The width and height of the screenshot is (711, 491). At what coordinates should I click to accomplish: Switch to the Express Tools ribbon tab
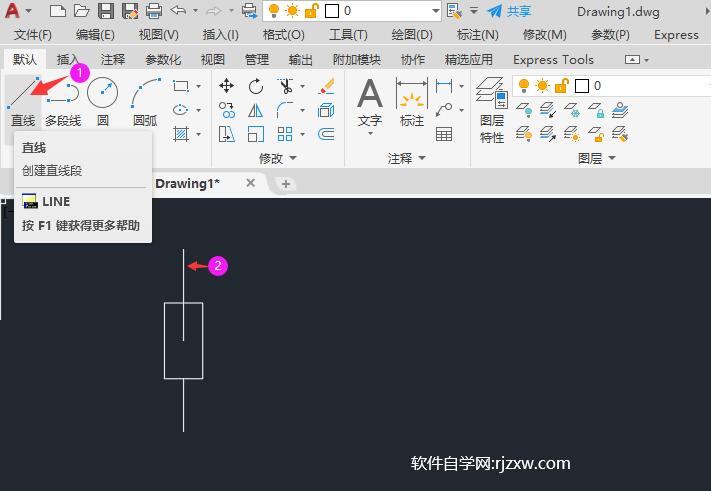click(x=553, y=59)
